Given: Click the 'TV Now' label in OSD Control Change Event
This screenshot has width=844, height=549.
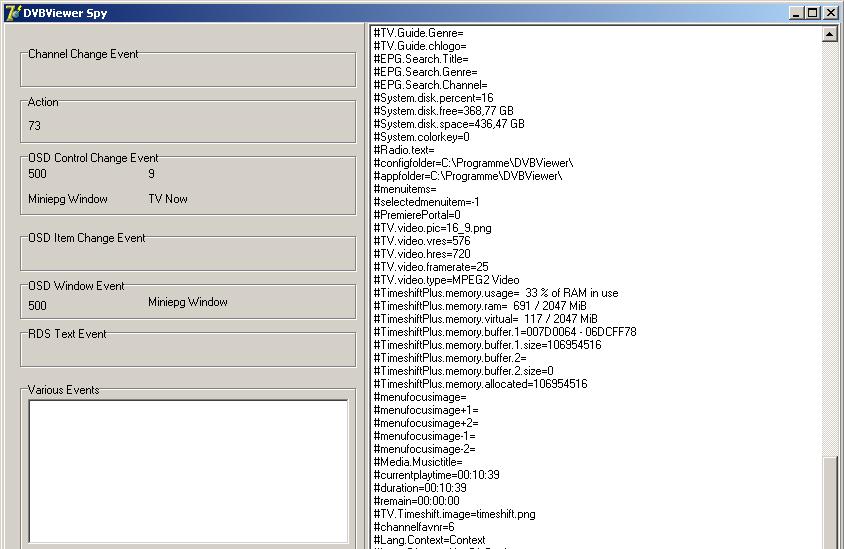Looking at the screenshot, I should click(168, 199).
